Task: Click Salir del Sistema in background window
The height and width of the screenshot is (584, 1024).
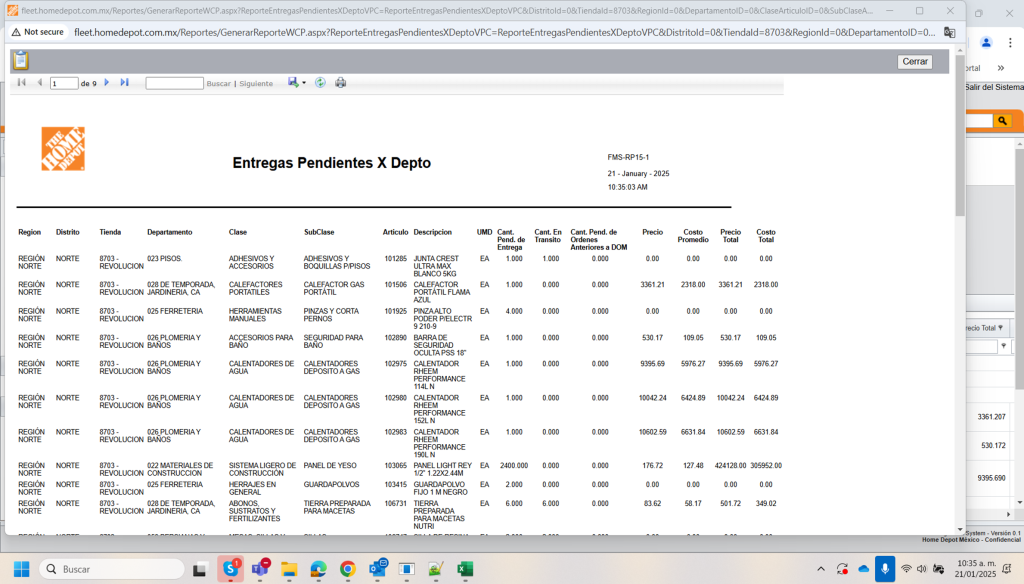Action: click(x=994, y=87)
